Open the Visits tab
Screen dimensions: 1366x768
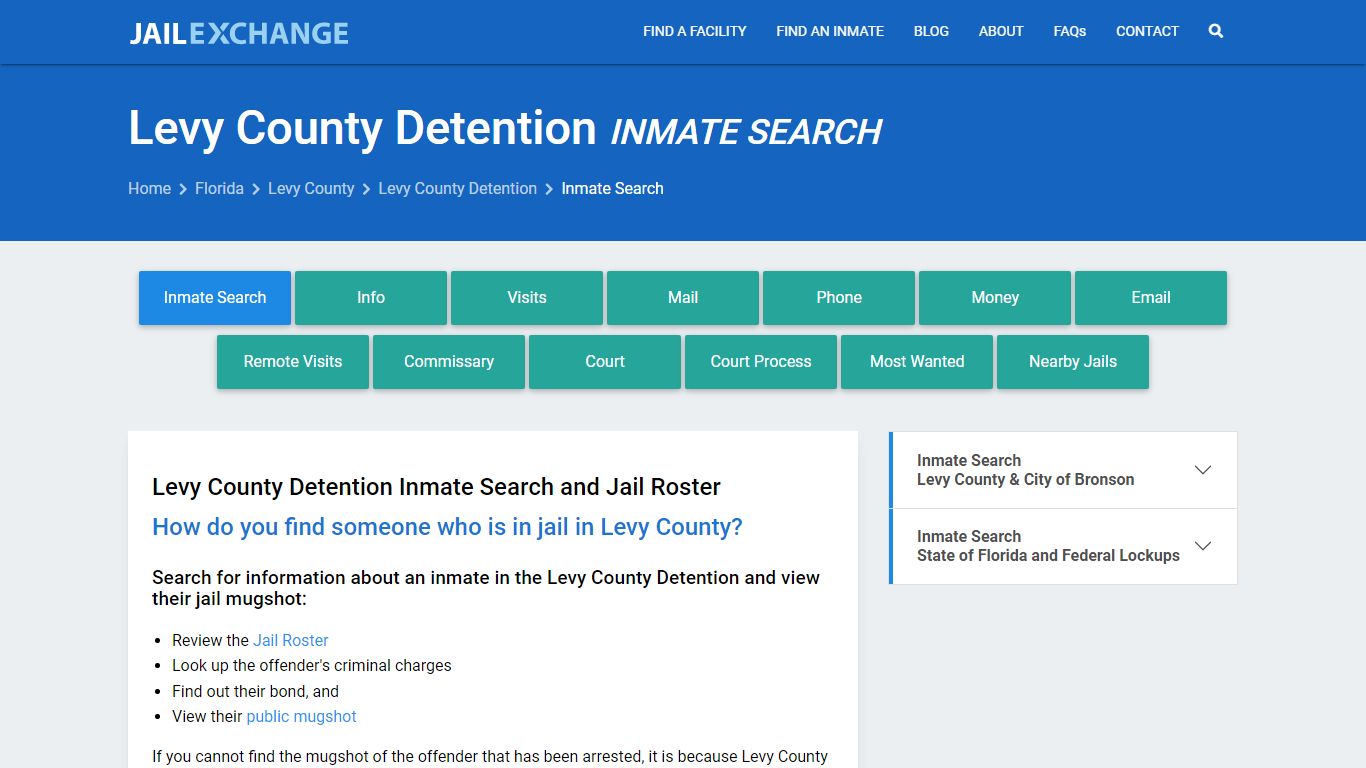coord(527,297)
